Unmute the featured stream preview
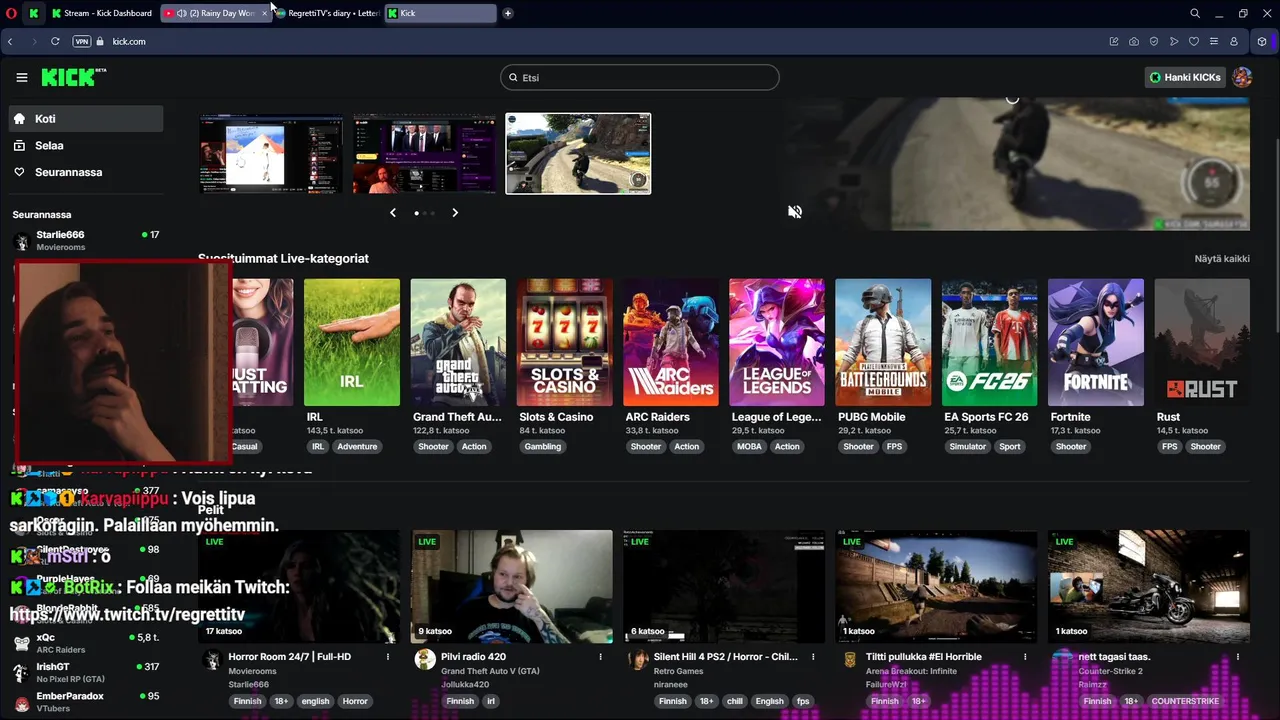1280x720 pixels. 795,212
